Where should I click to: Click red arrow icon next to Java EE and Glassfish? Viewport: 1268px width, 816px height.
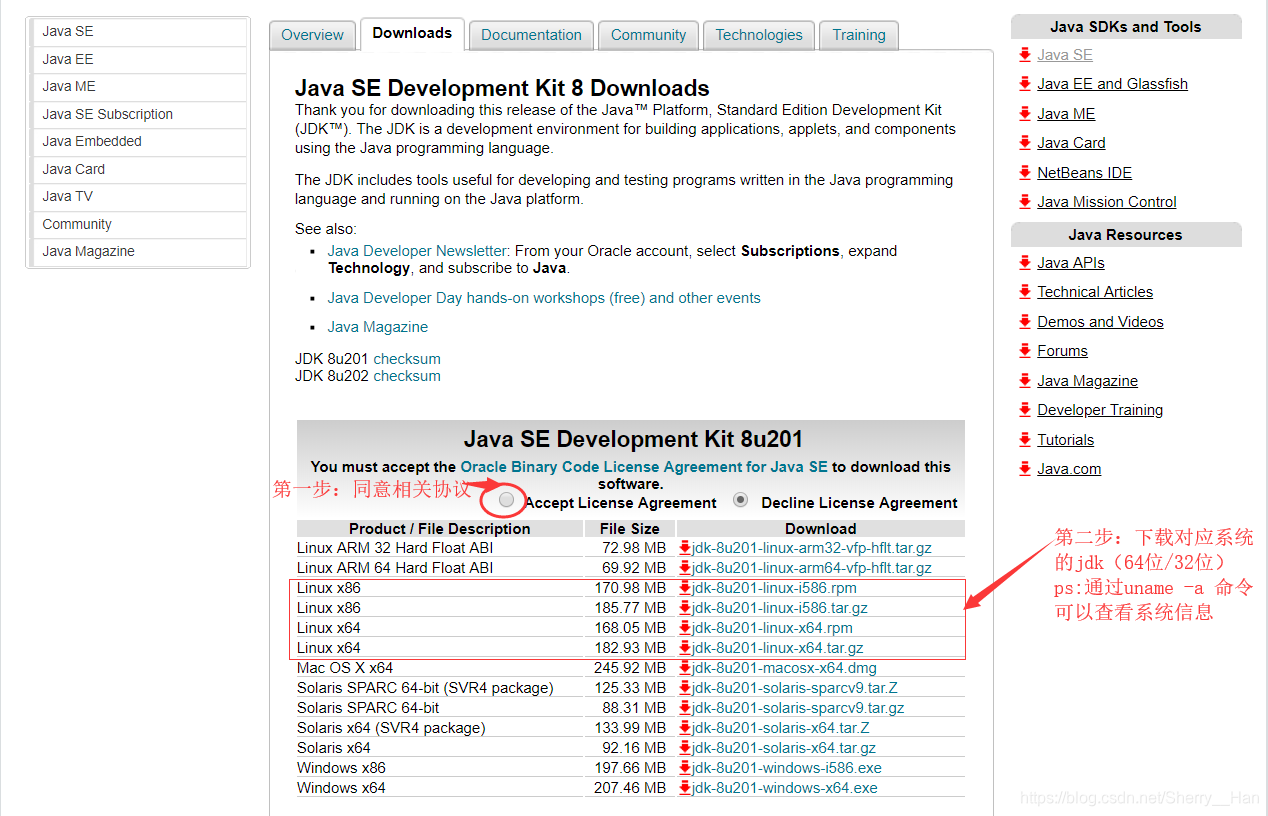pos(1025,84)
